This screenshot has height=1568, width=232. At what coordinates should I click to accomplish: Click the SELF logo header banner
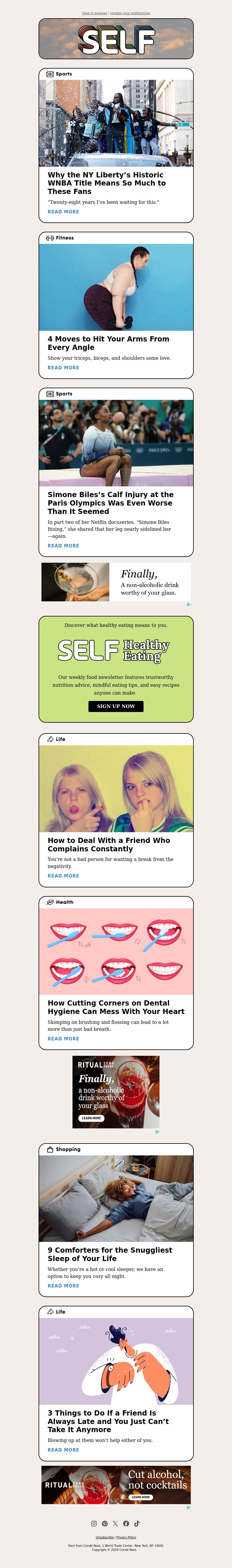point(116,39)
